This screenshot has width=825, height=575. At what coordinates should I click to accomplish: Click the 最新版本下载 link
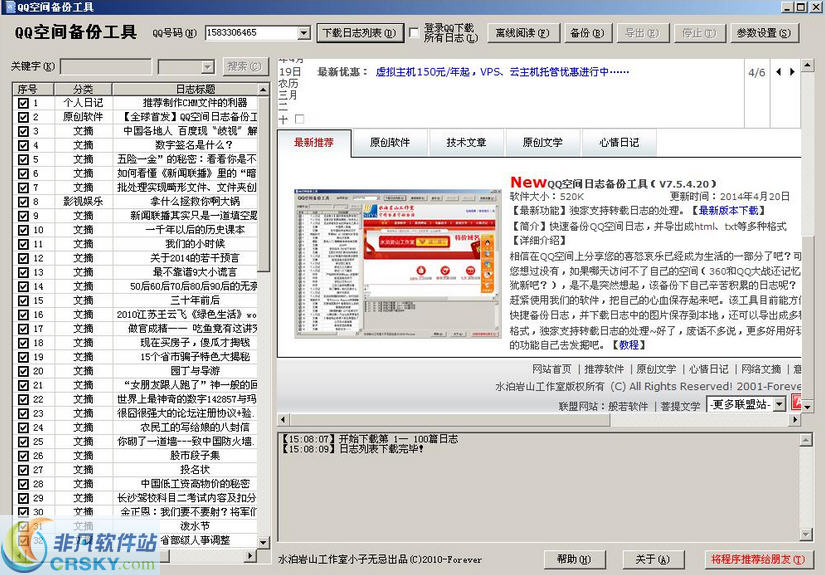pyautogui.click(x=728, y=211)
